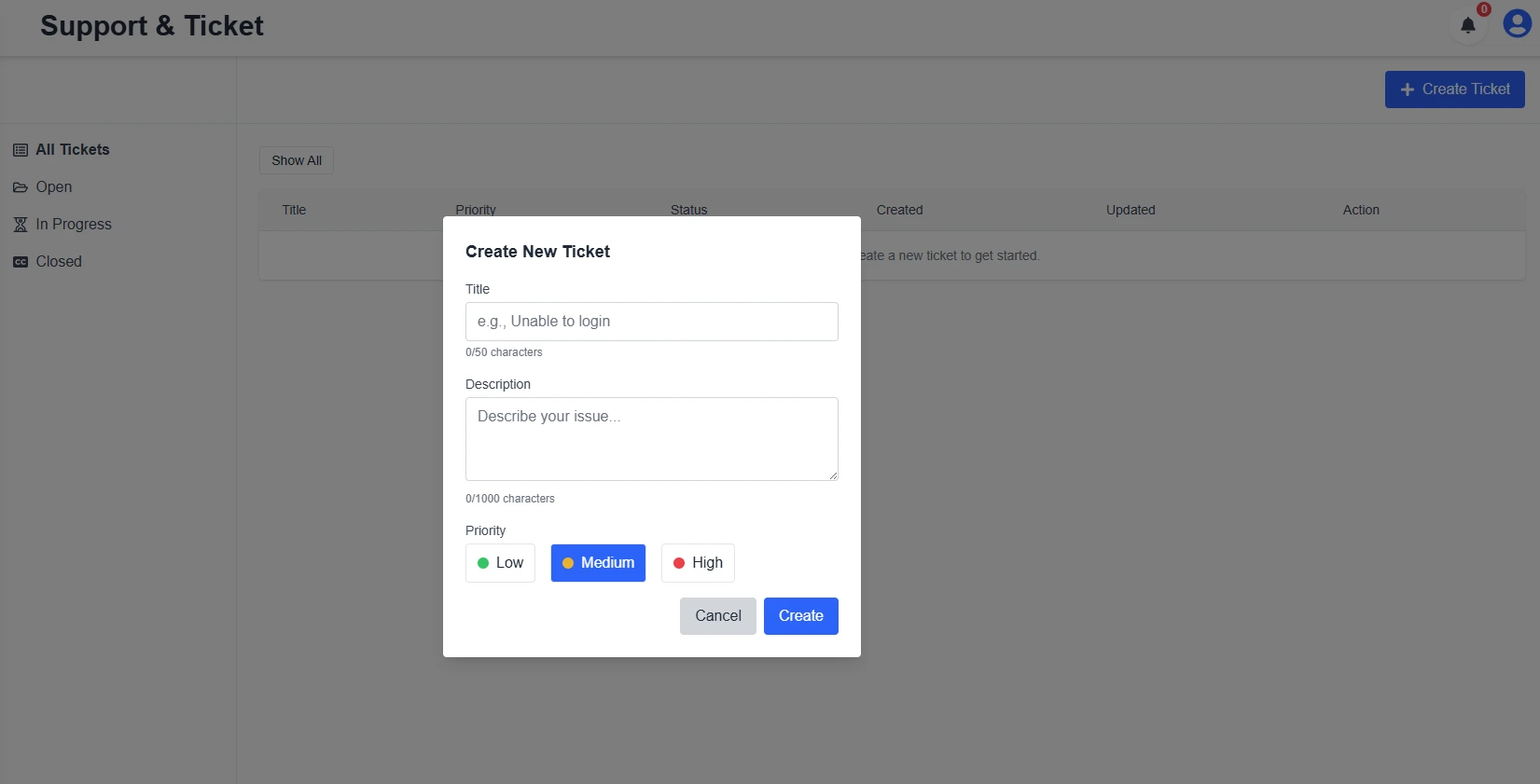
Task: Click the plus icon on Create Ticket button
Action: click(x=1406, y=89)
